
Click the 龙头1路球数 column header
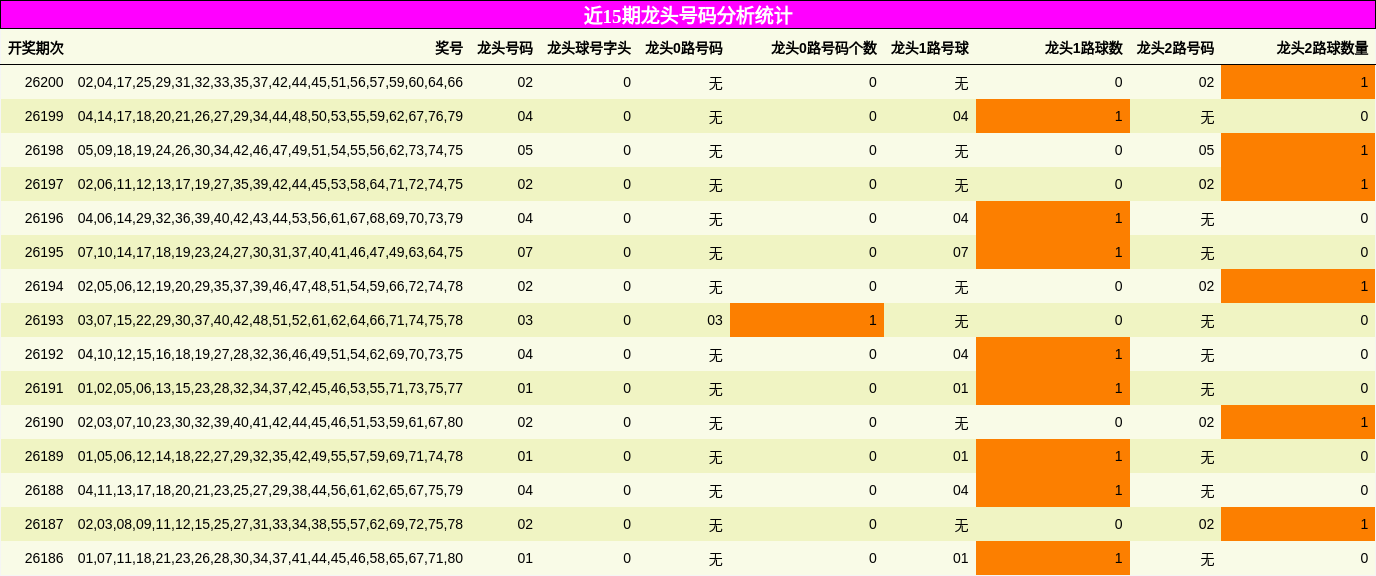pyautogui.click(x=1084, y=48)
